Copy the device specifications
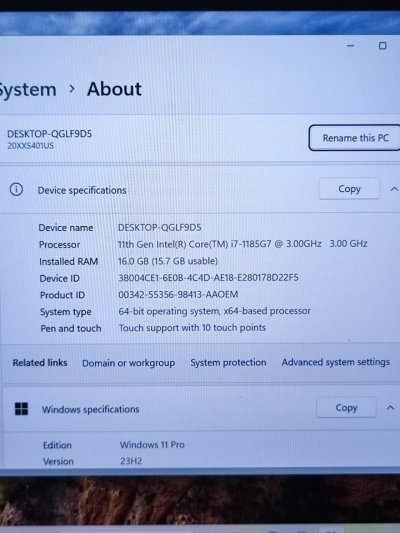 click(x=349, y=189)
